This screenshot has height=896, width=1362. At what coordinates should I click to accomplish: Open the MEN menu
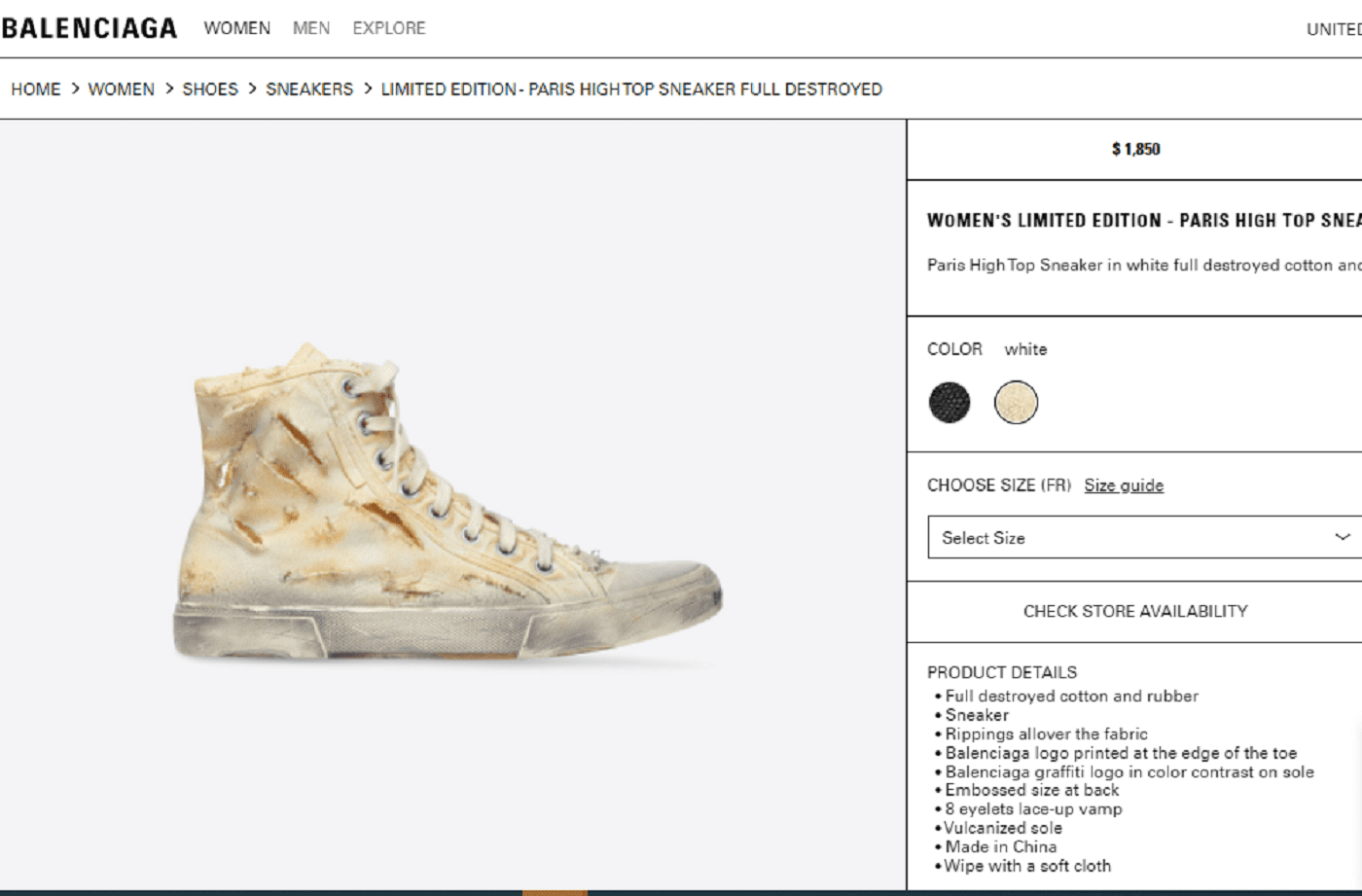[x=311, y=28]
